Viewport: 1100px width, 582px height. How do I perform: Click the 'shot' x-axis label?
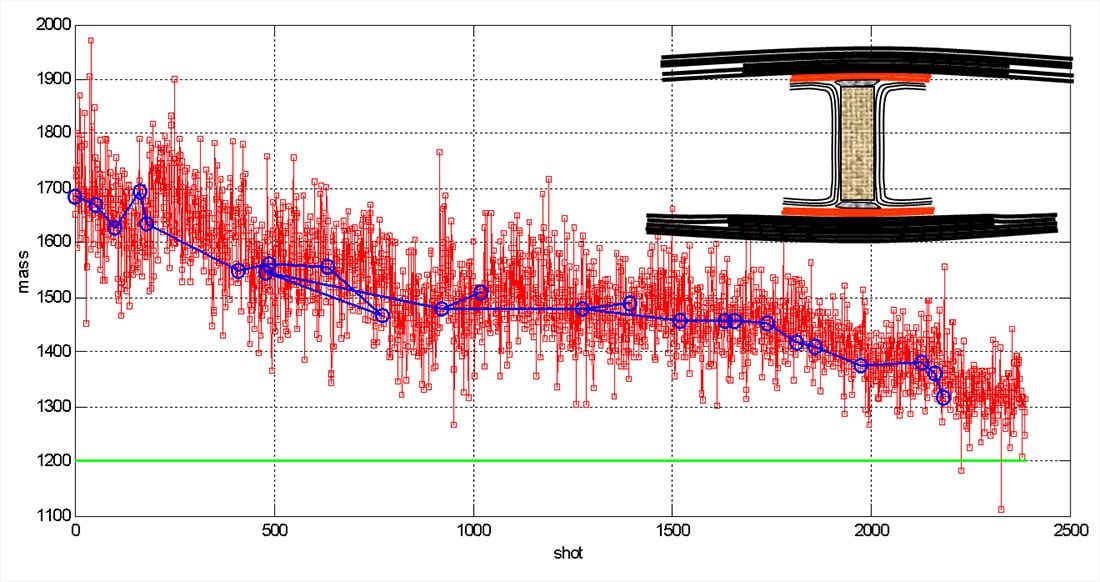(x=568, y=554)
